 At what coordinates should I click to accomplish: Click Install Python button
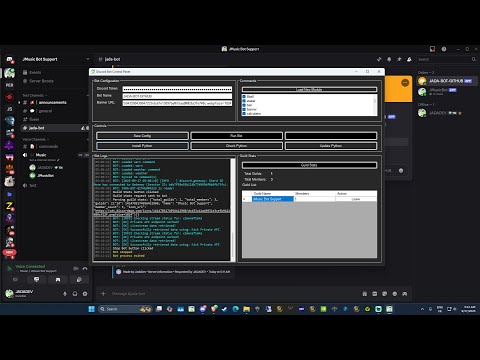click(142, 146)
